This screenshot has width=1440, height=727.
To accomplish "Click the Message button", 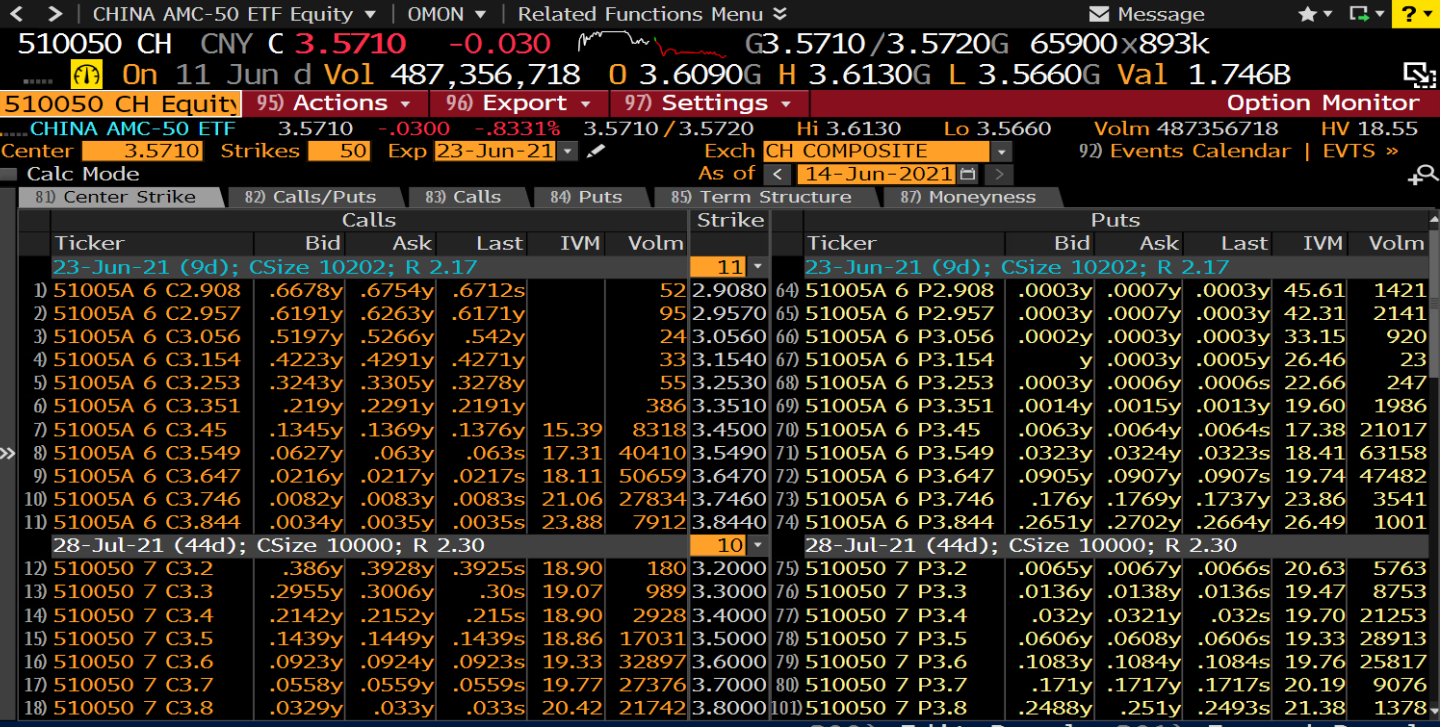I will (x=1147, y=14).
